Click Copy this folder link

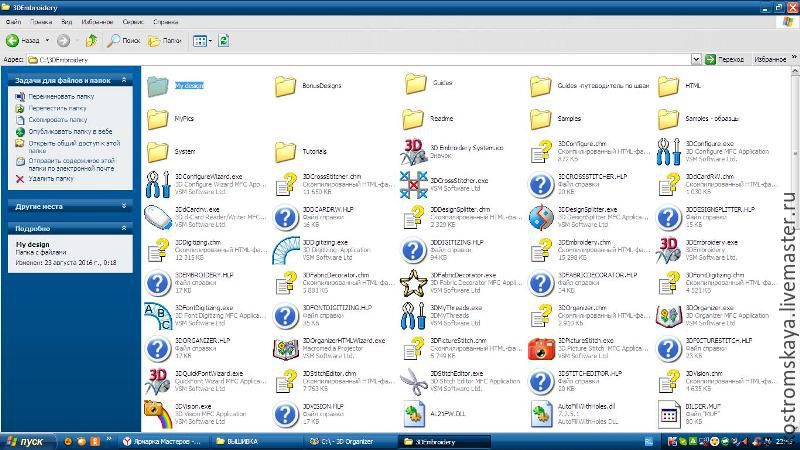[58, 119]
